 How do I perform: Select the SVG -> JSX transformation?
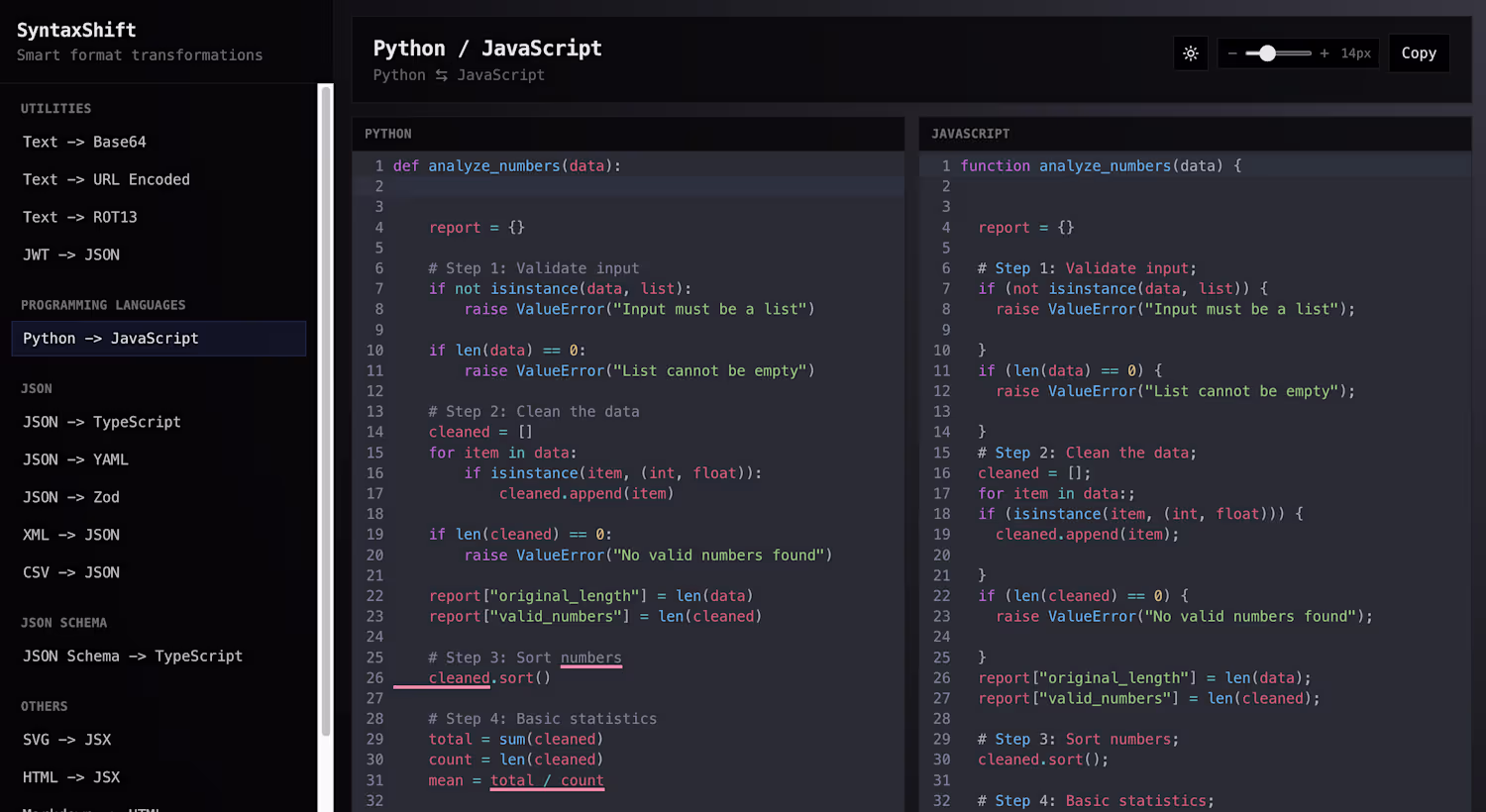tap(67, 740)
